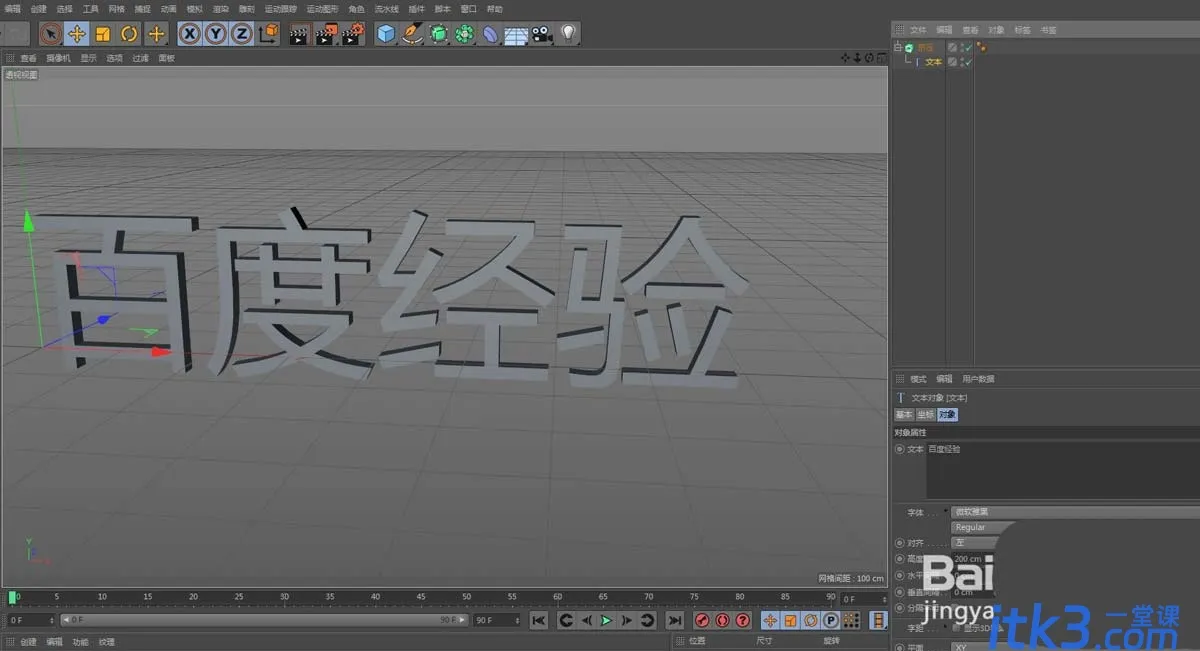Open the generators subdivision icon
1200x651 pixels.
coord(438,34)
